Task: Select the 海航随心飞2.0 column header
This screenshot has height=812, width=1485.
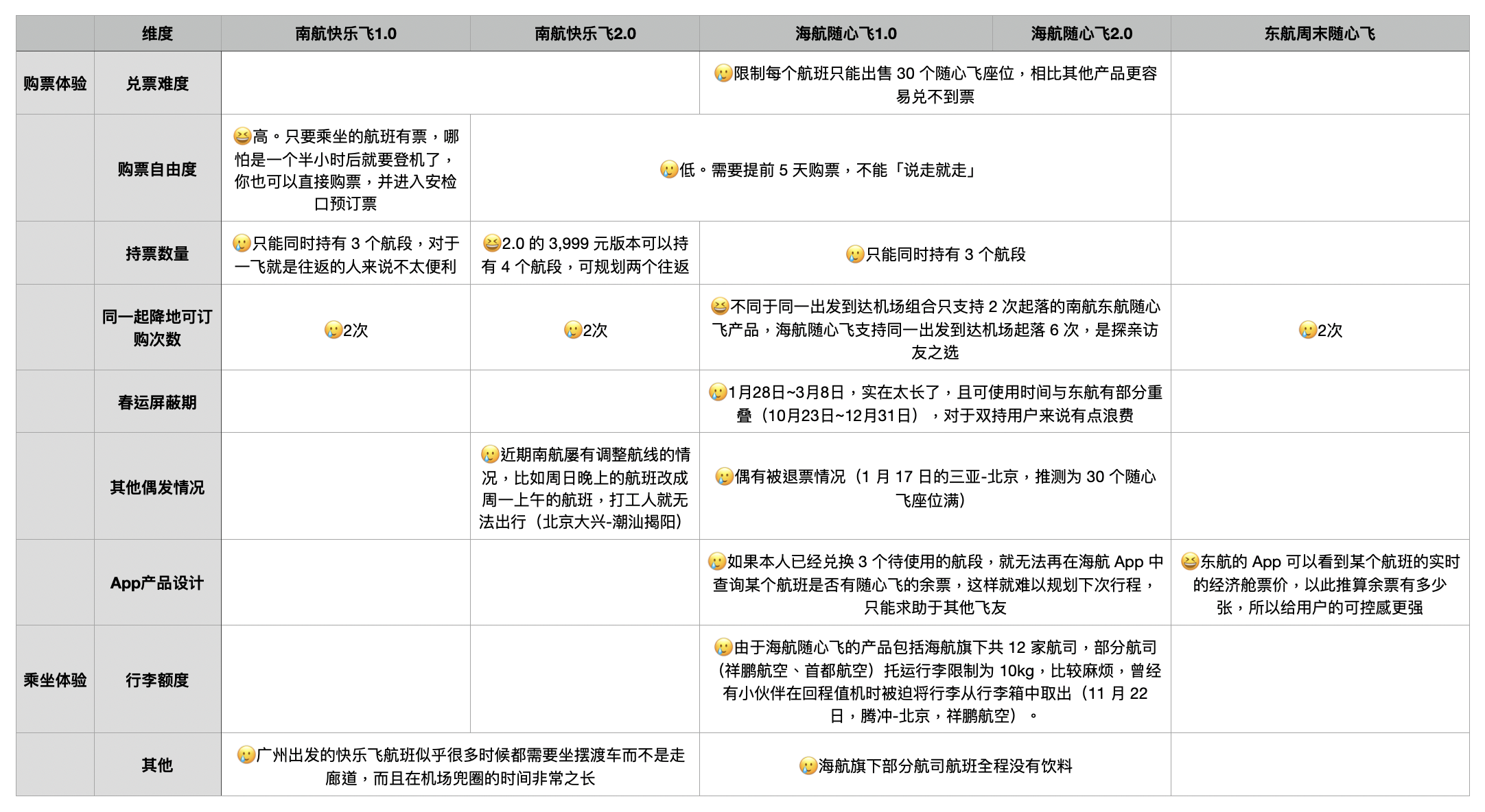Action: (1081, 34)
